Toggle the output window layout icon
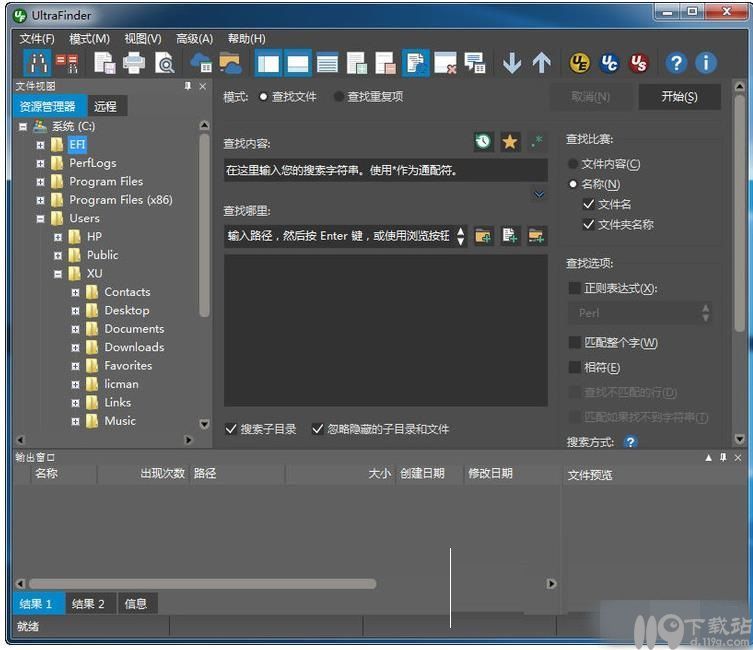This screenshot has height=650, width=753. pyautogui.click(x=298, y=63)
